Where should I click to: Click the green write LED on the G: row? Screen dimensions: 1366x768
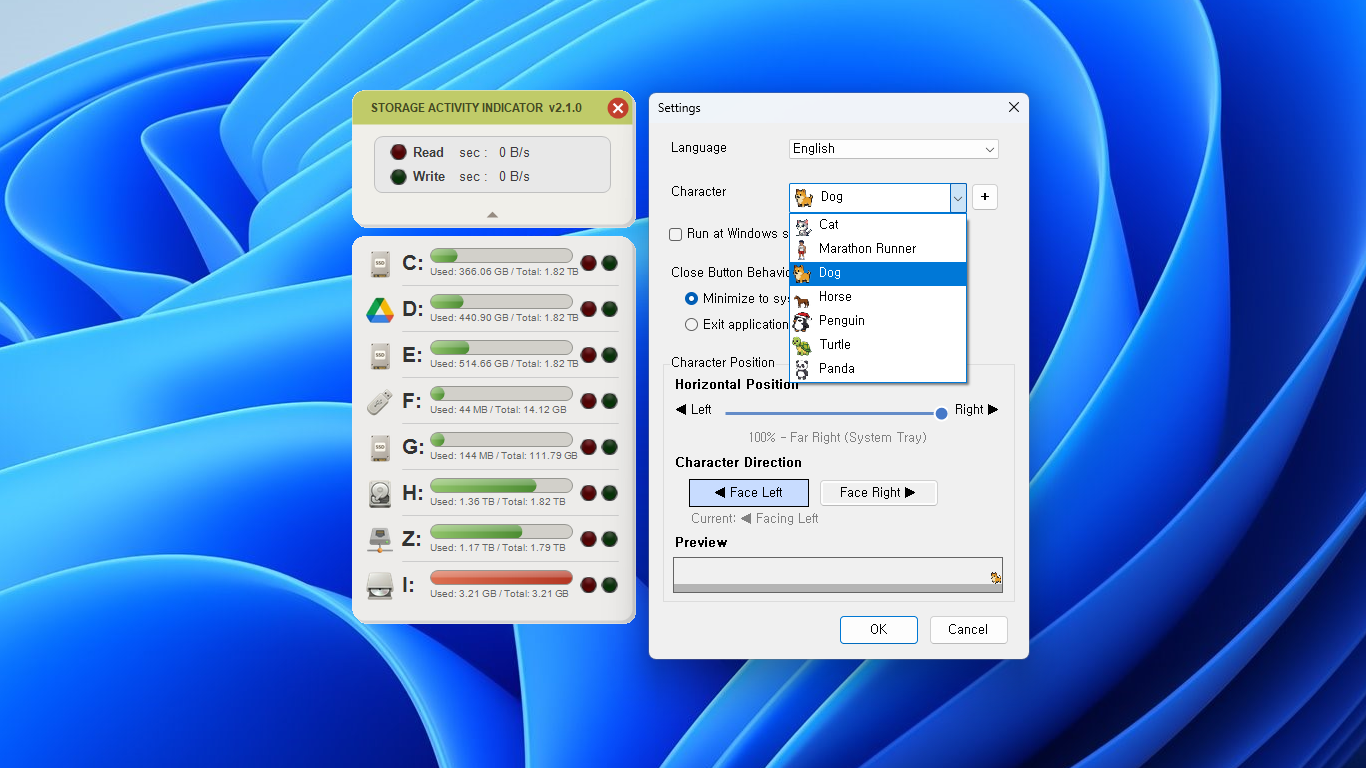[x=609, y=447]
